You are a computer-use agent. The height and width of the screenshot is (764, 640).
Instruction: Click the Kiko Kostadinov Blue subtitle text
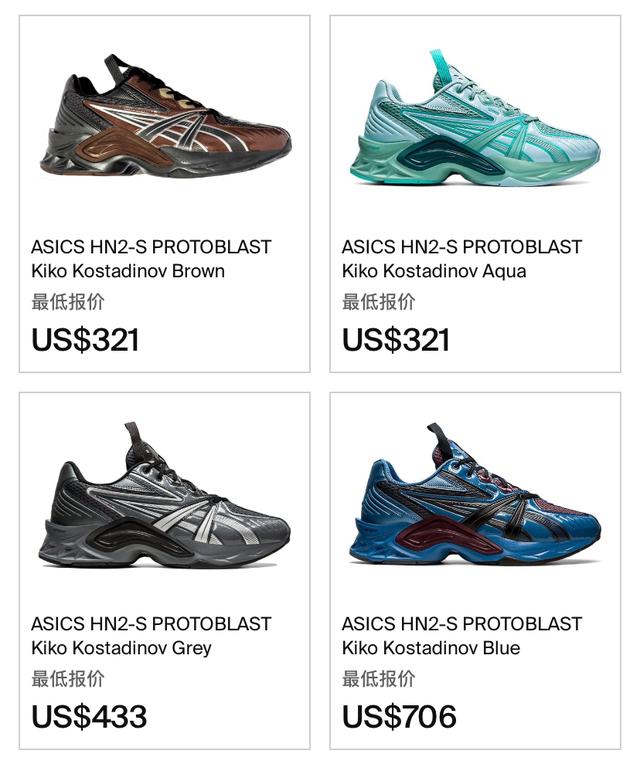[x=431, y=648]
